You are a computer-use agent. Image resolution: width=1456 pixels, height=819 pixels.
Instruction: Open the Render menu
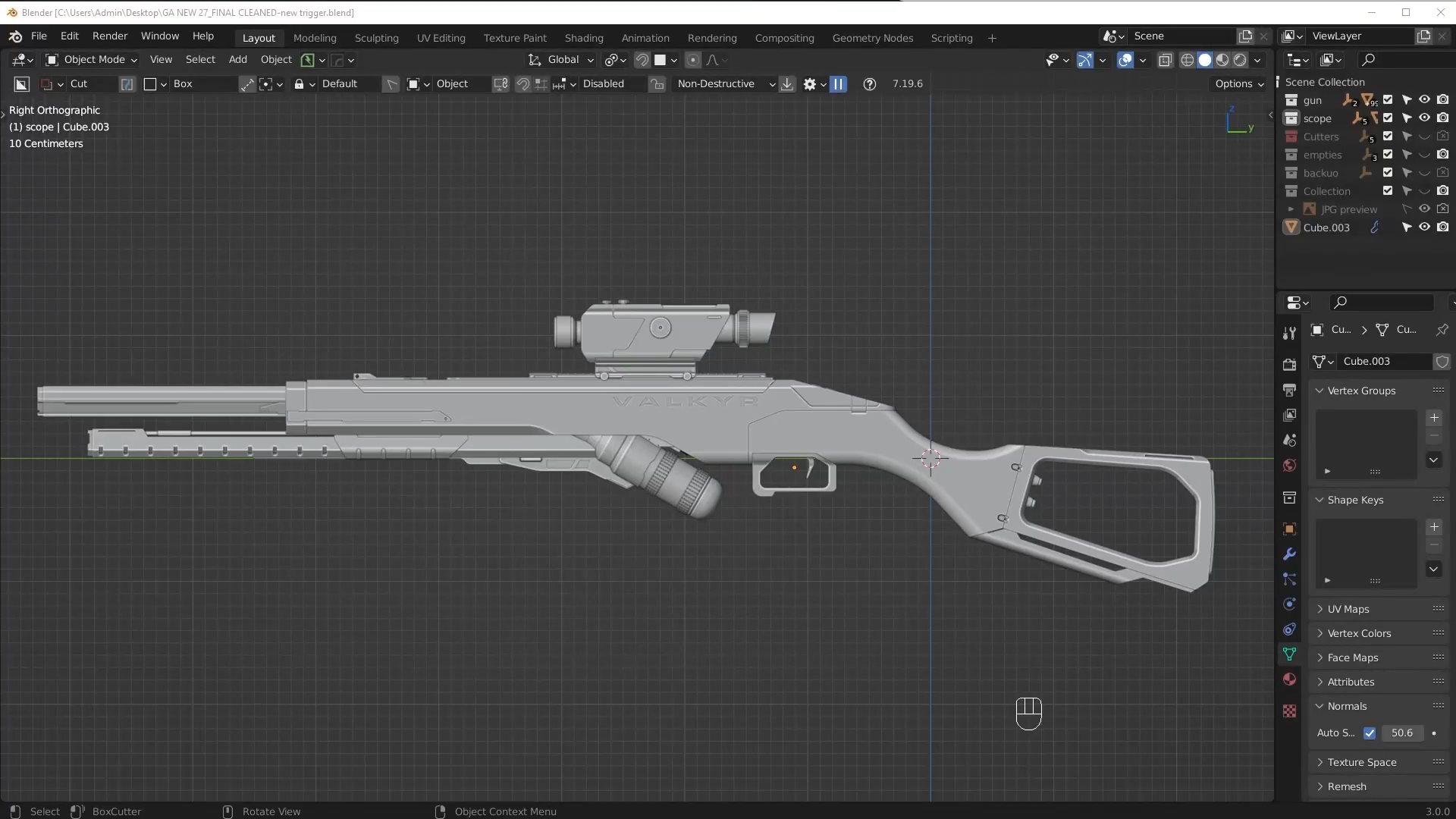tap(110, 36)
